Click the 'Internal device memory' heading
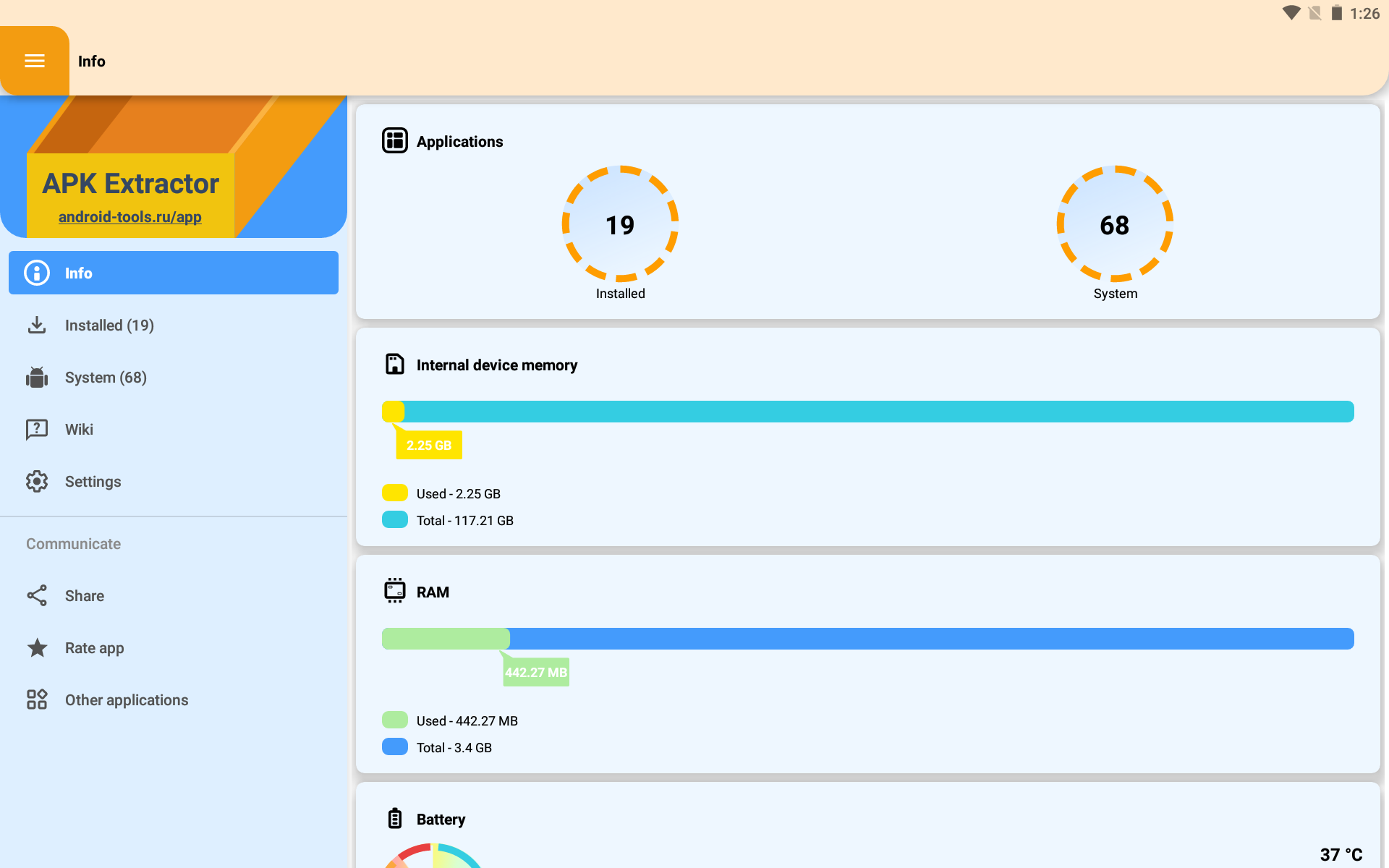This screenshot has height=868, width=1389. 497,365
